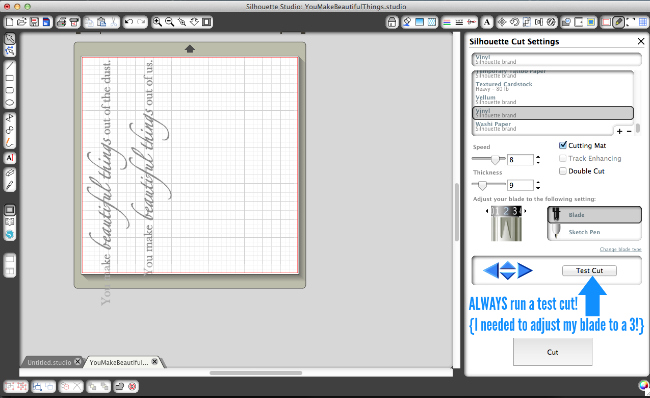Image resolution: width=650 pixels, height=398 pixels.
Task: Enable the Double Cut checkbox
Action: [563, 171]
